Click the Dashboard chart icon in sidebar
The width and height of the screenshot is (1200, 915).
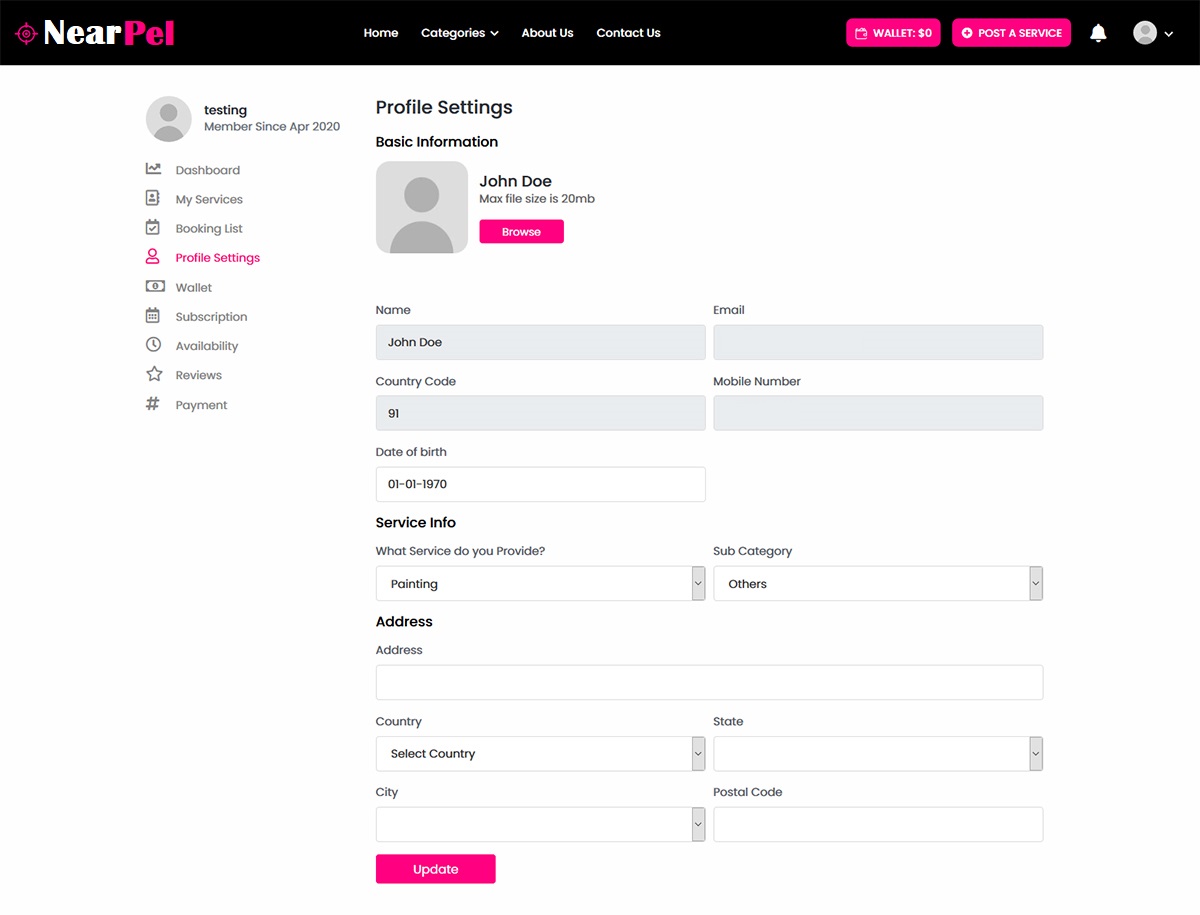tap(153, 169)
